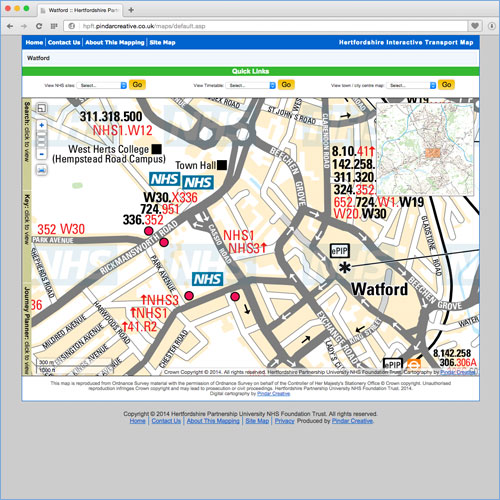This screenshot has width=500, height=500.
Task: Zoom in on the map with plus
Action: click(x=41, y=125)
